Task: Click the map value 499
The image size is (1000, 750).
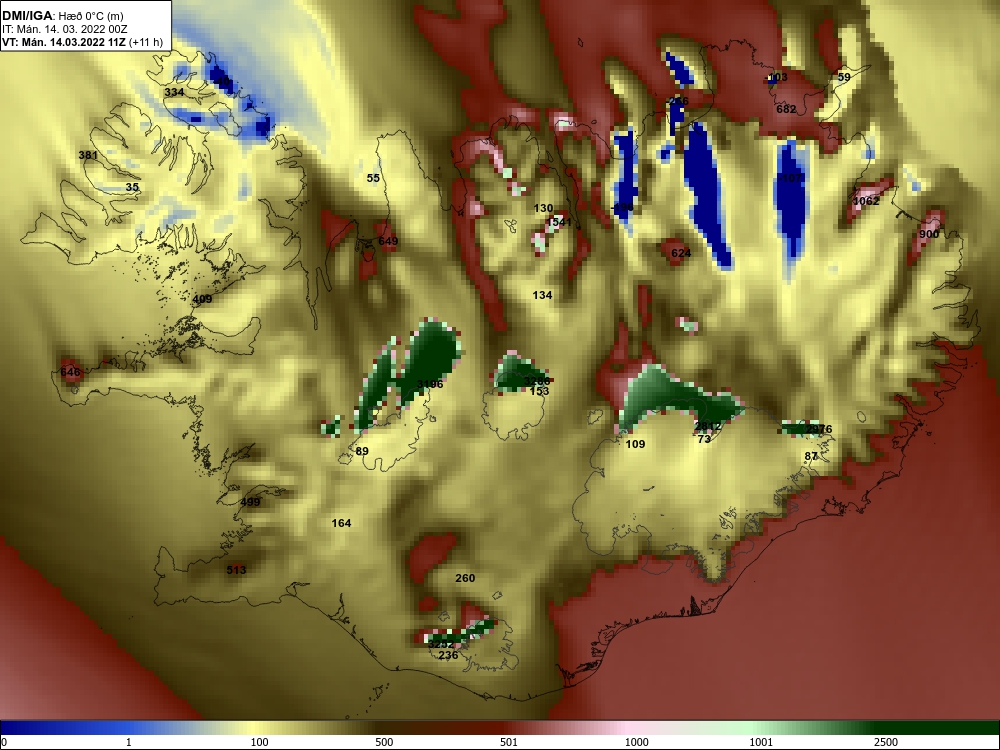Action: (250, 502)
